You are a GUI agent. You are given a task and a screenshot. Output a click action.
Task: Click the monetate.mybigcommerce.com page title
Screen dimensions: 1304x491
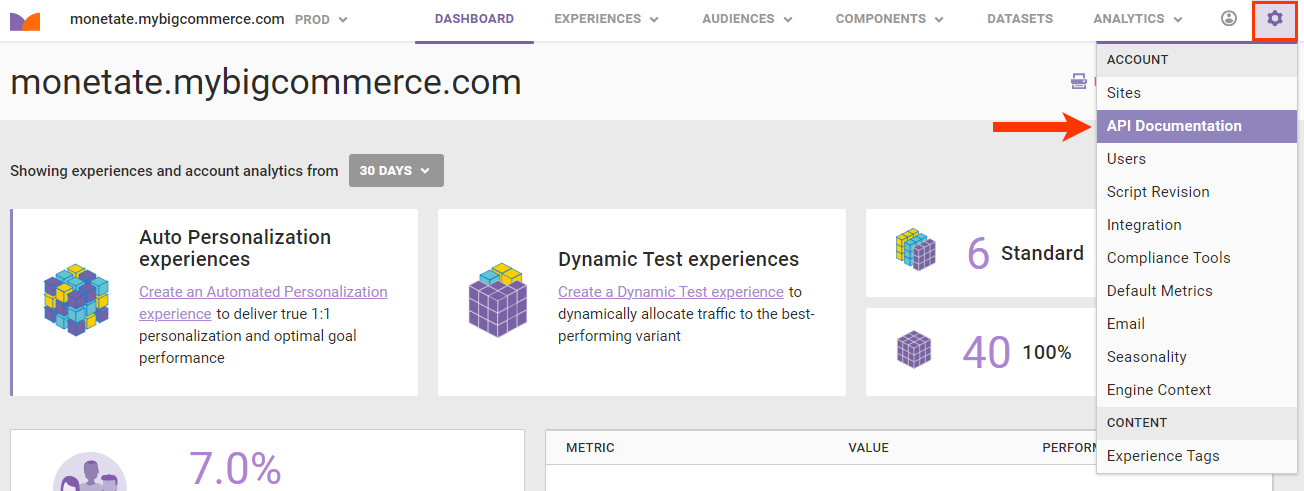(x=266, y=82)
